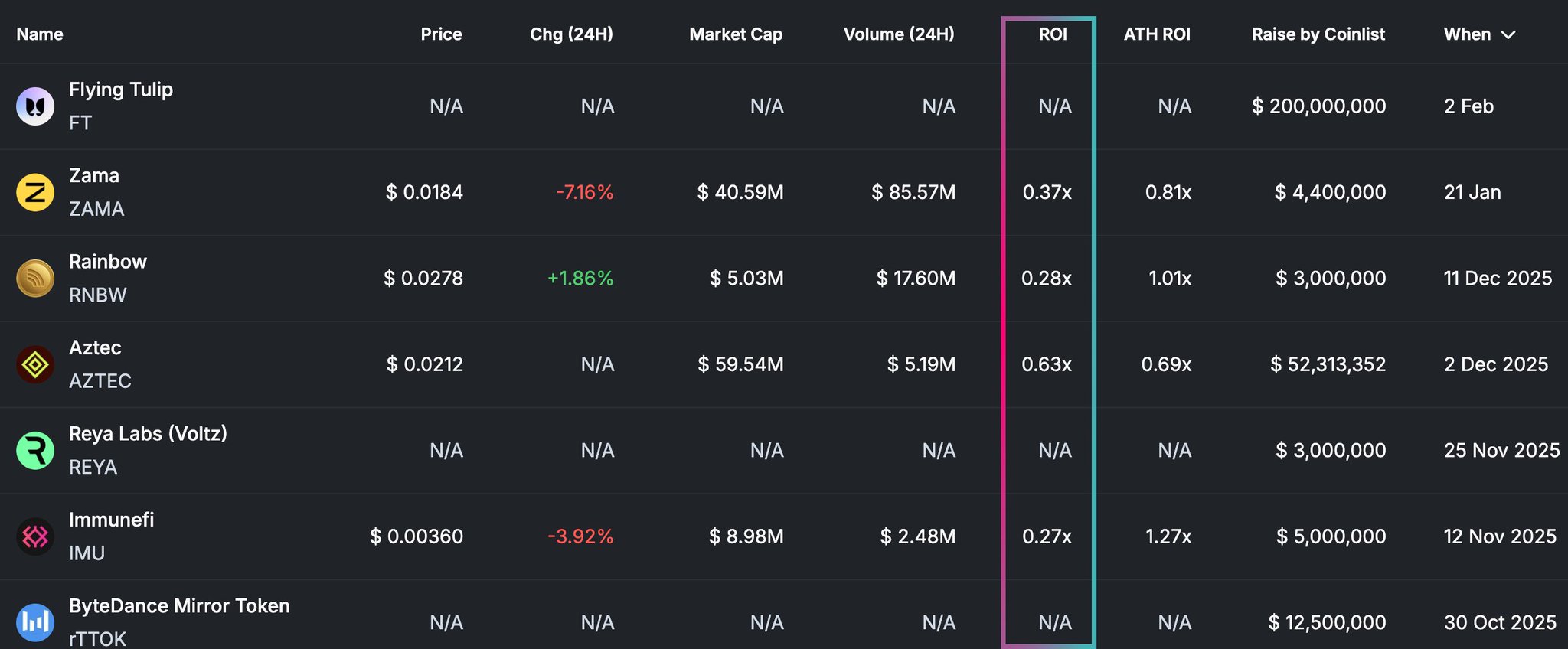The image size is (1568, 649).
Task: Open the Flying Tulip project name link
Action: point(121,90)
